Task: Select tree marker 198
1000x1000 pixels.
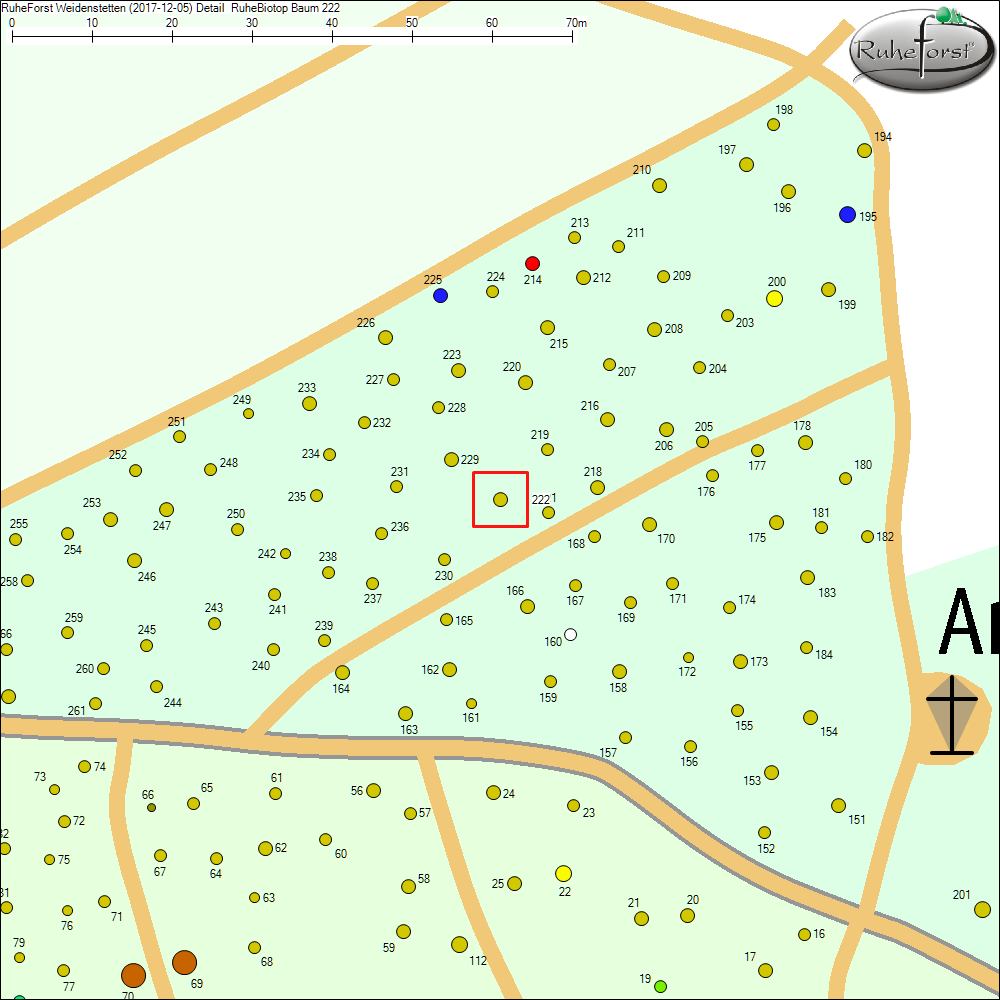Action: coord(773,125)
